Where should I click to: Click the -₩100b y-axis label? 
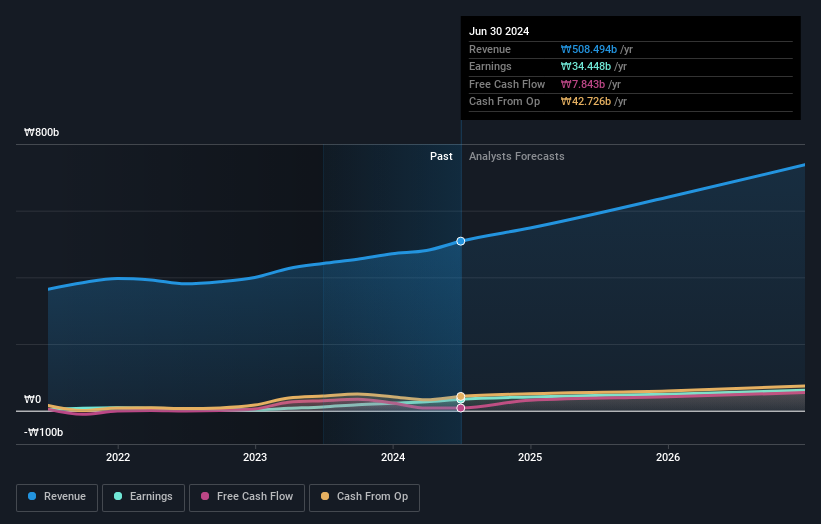(x=43, y=432)
